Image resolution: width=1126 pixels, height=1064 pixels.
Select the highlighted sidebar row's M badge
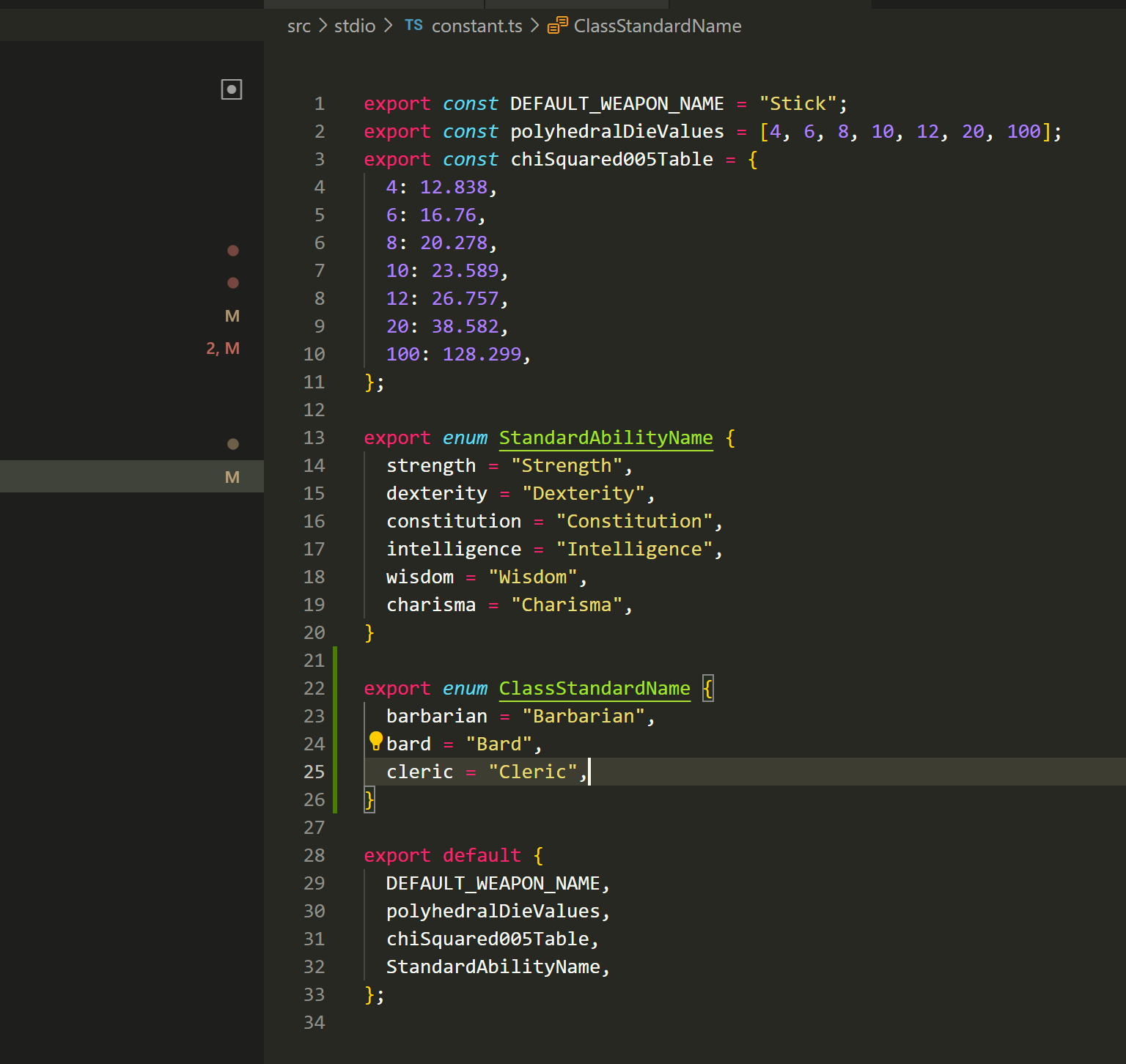232,478
